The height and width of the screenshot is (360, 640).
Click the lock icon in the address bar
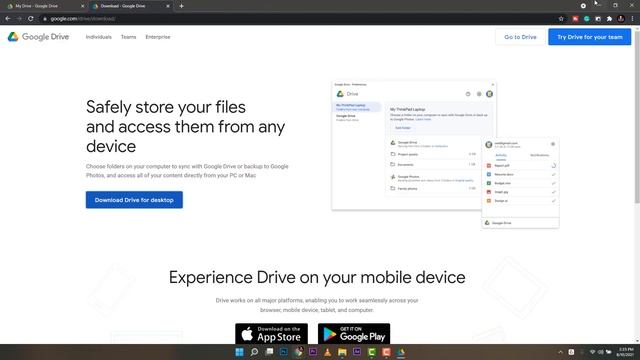click(x=45, y=18)
